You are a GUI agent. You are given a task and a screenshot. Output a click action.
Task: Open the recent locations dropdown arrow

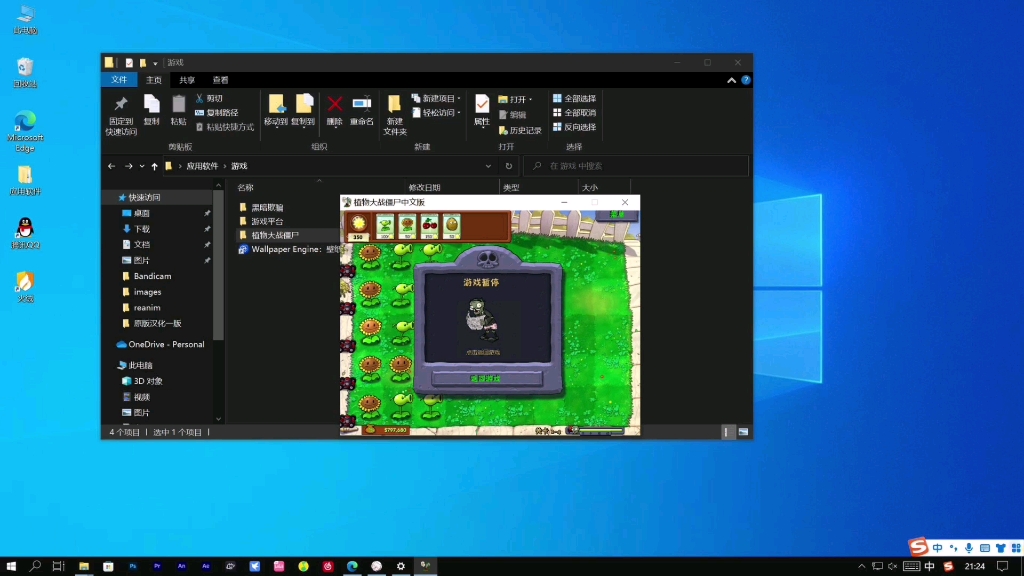coord(142,166)
